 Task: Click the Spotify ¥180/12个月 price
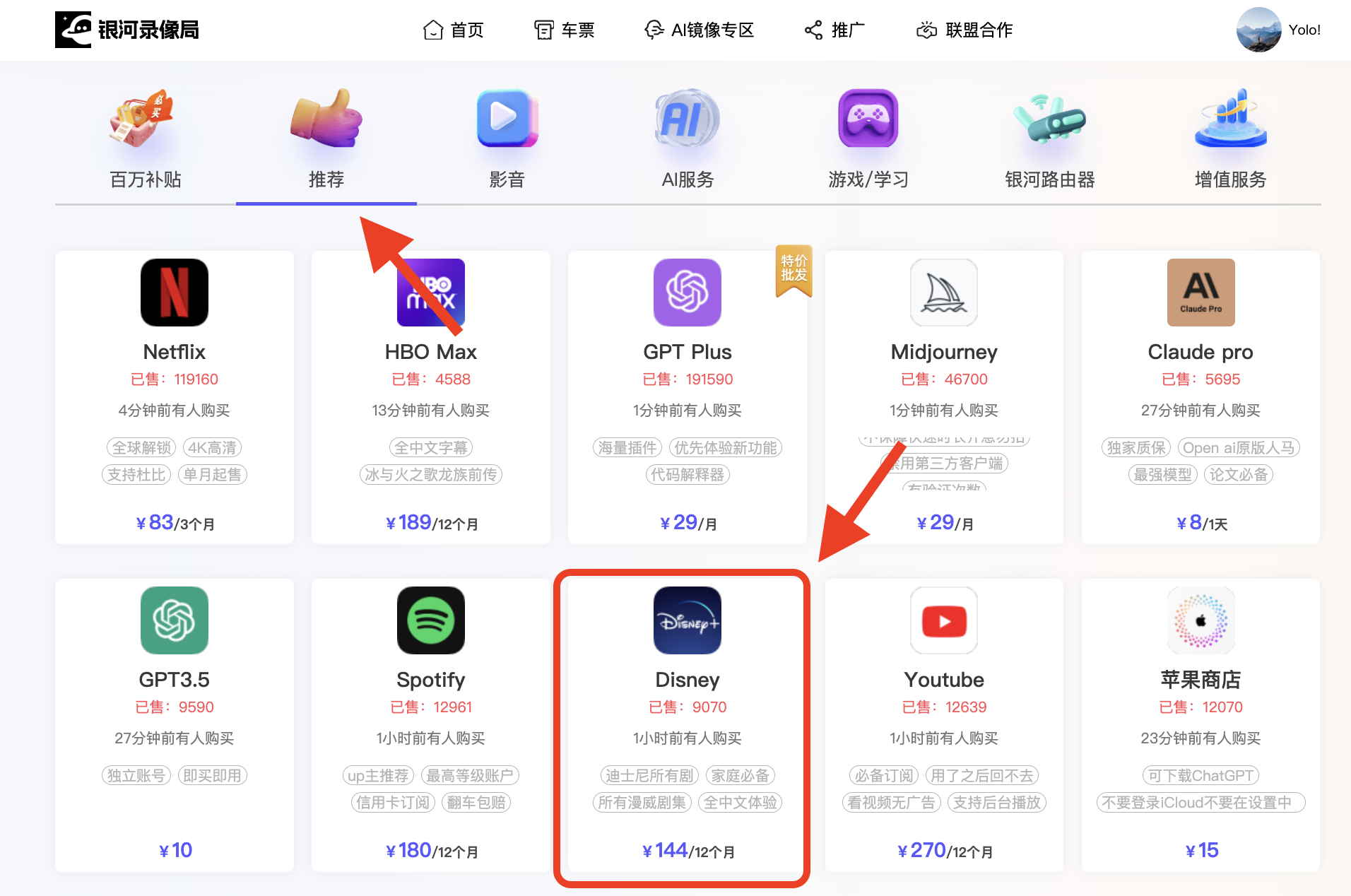431,851
